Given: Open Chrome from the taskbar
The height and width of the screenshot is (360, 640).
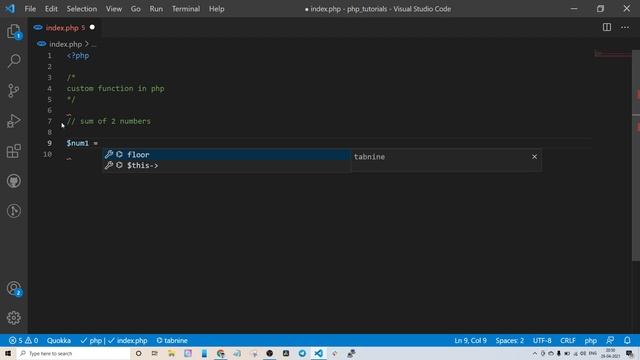Looking at the screenshot, I should pos(220,353).
